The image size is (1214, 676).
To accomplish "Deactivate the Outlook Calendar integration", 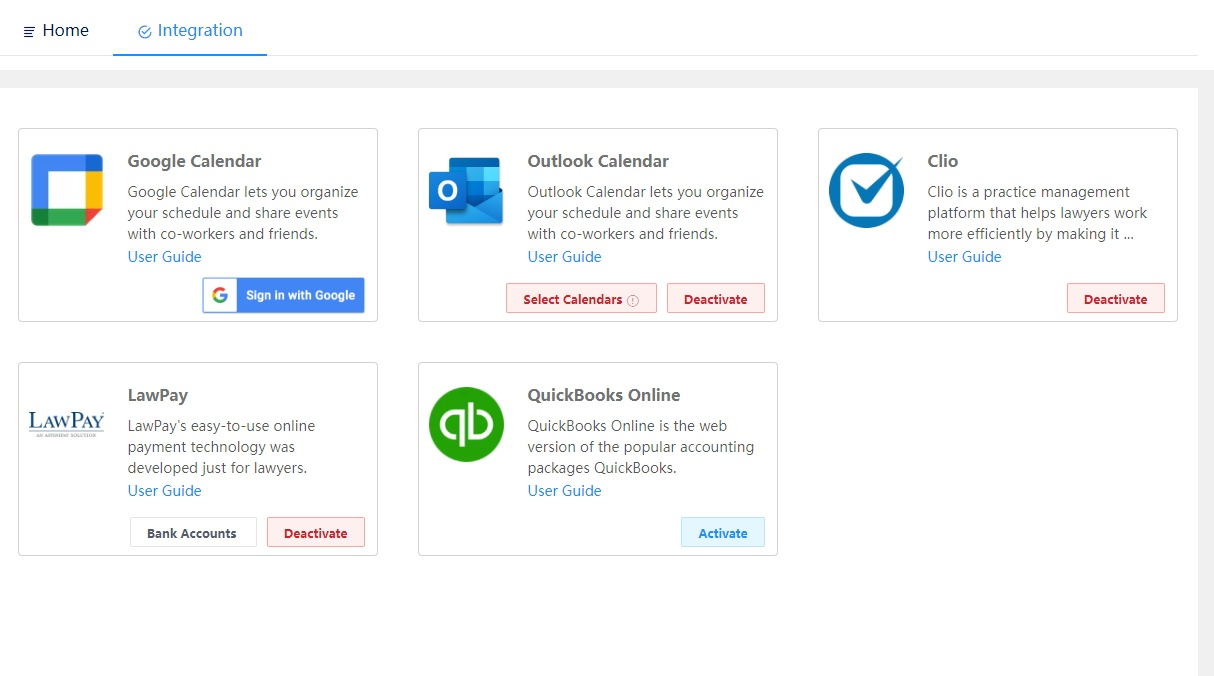I will (716, 298).
